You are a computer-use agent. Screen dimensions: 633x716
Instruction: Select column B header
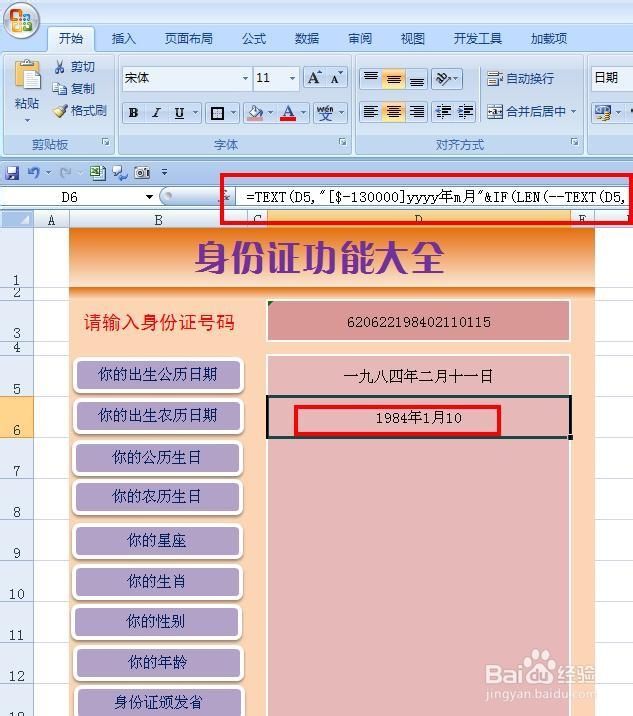point(158,220)
